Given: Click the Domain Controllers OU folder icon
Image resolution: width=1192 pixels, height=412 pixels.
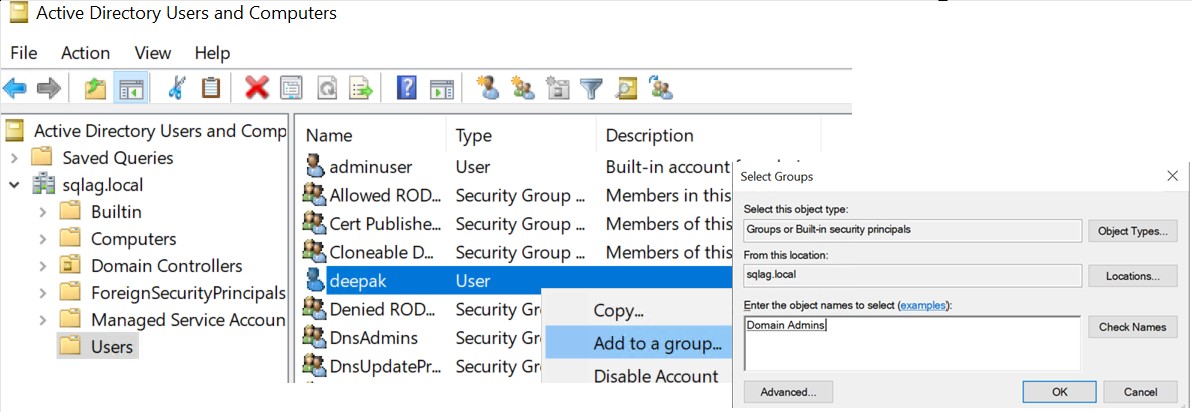Looking at the screenshot, I should [71, 265].
